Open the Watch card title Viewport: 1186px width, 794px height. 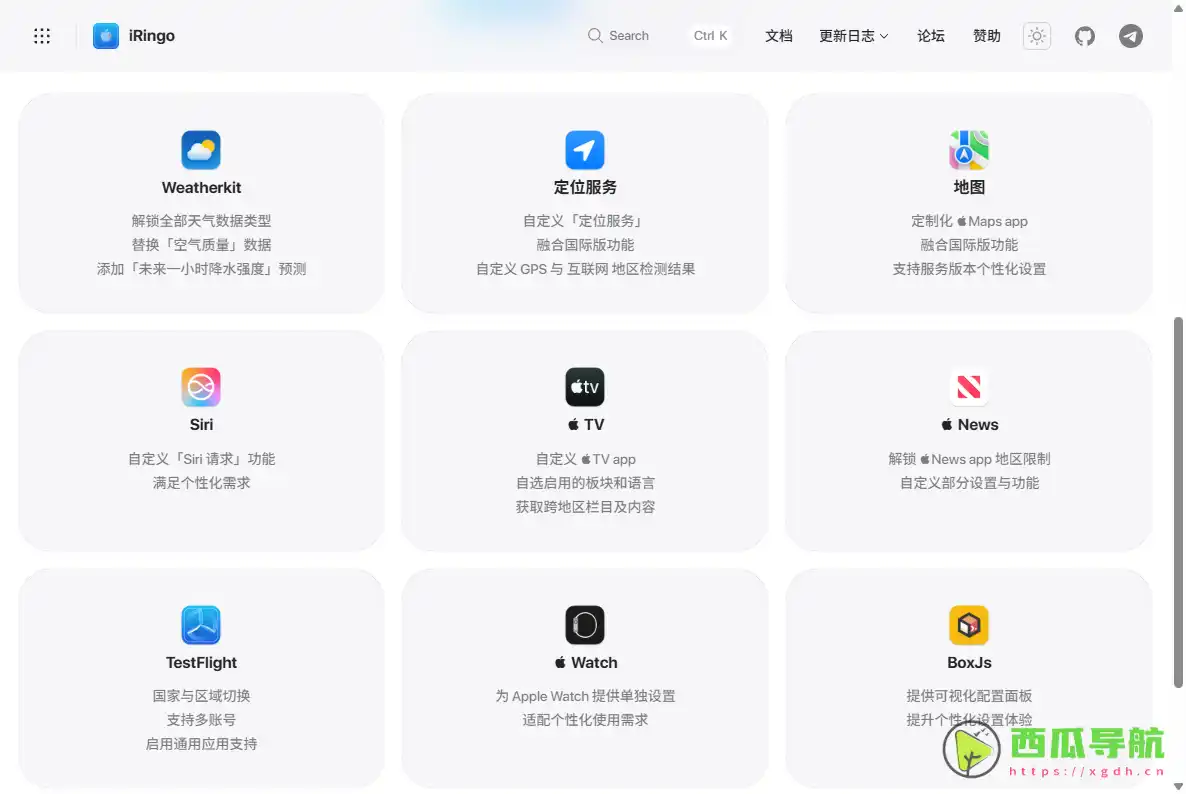click(585, 662)
